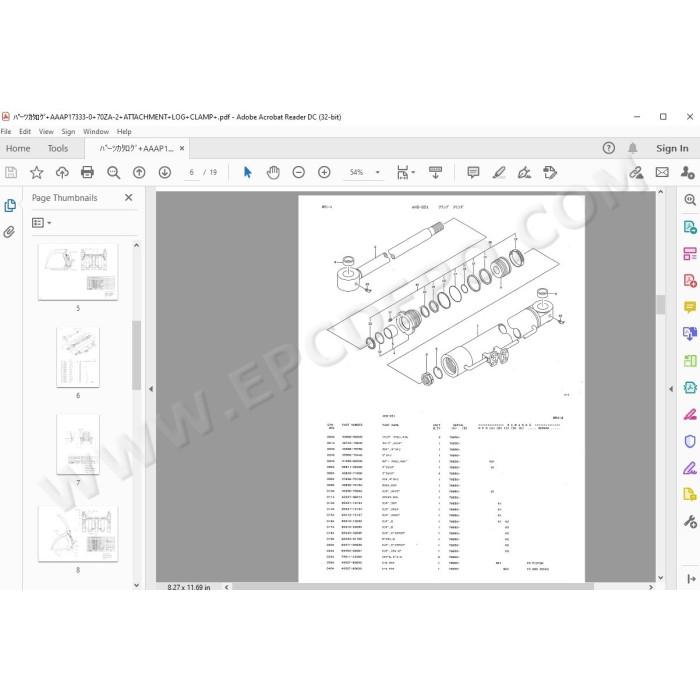Activate the Hand pan tool
Image resolution: width=700 pixels, height=700 pixels.
coord(273,172)
